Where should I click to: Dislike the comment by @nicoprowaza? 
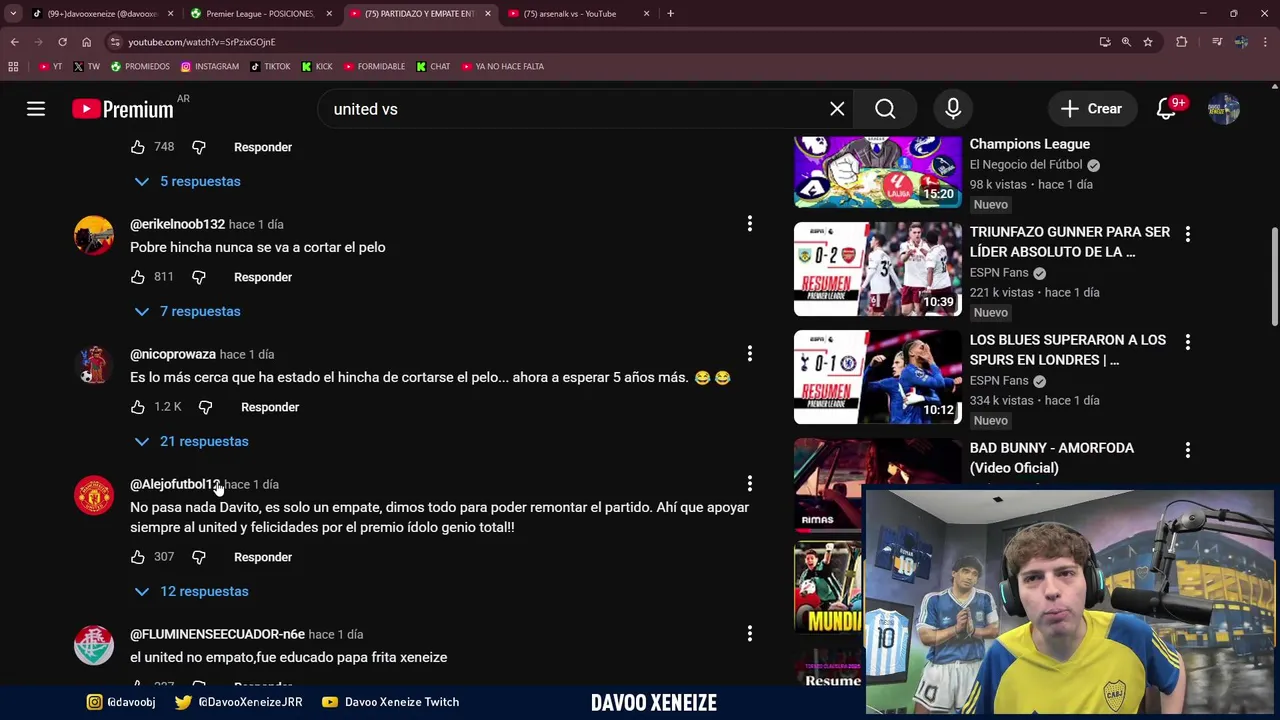point(205,407)
